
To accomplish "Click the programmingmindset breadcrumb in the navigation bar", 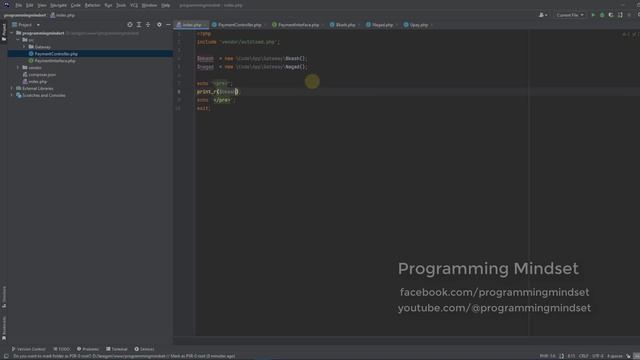I will (x=25, y=15).
